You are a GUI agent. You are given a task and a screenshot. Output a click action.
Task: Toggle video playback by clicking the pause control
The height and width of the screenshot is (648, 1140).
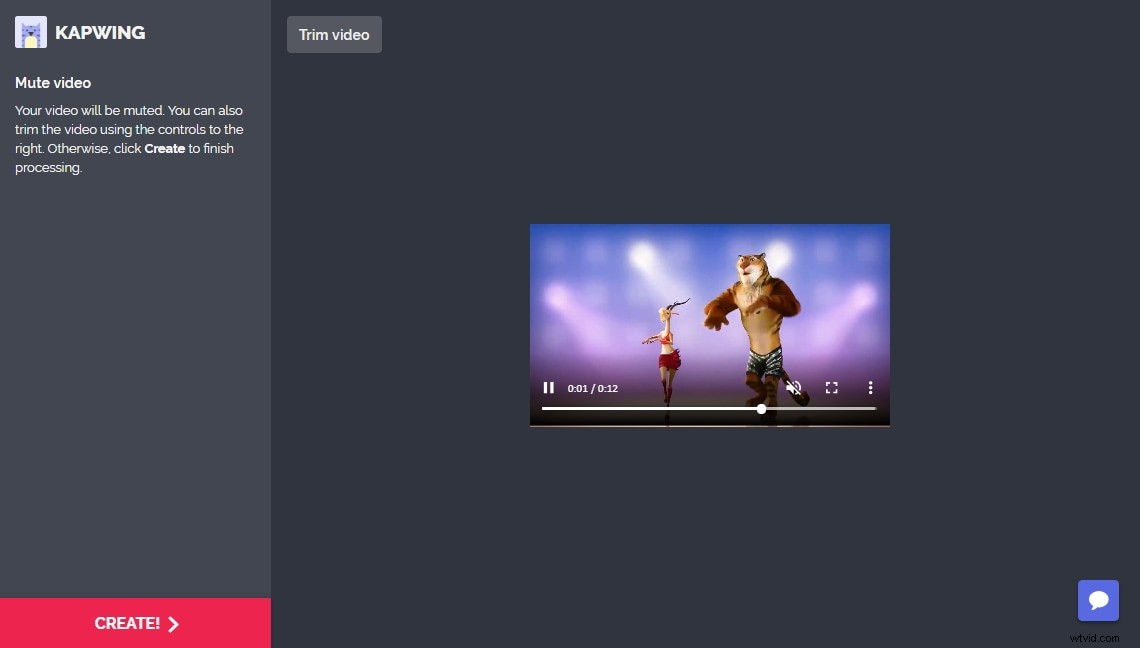[549, 388]
